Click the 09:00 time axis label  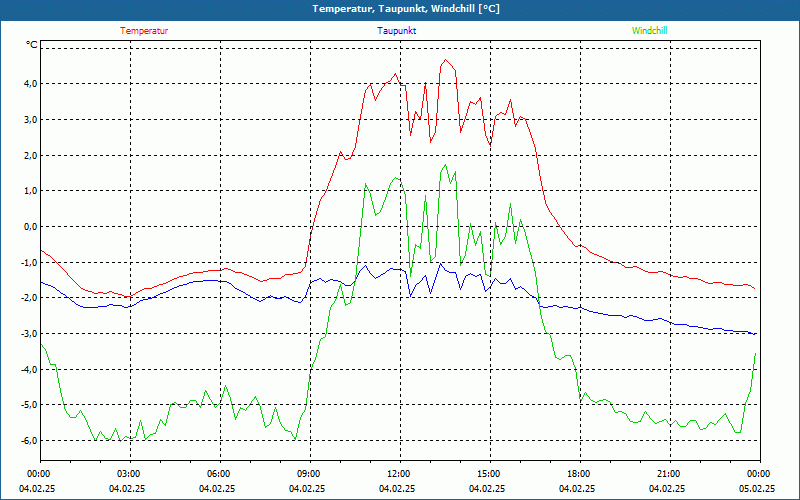310,474
